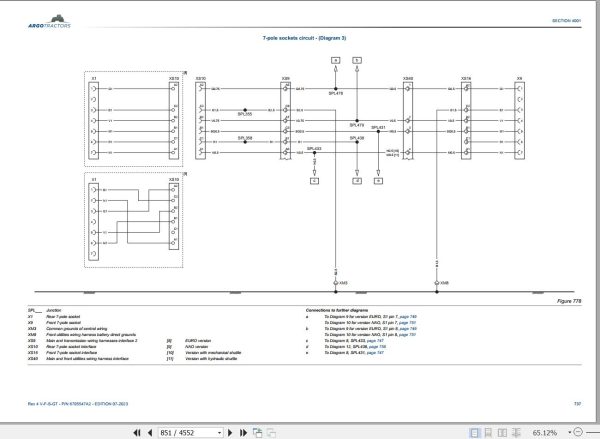Viewport: 600px width, 439px height.
Task: Click the diagram title '7-pole sockets circuit - (Diagram 3)'
Action: (x=304, y=38)
